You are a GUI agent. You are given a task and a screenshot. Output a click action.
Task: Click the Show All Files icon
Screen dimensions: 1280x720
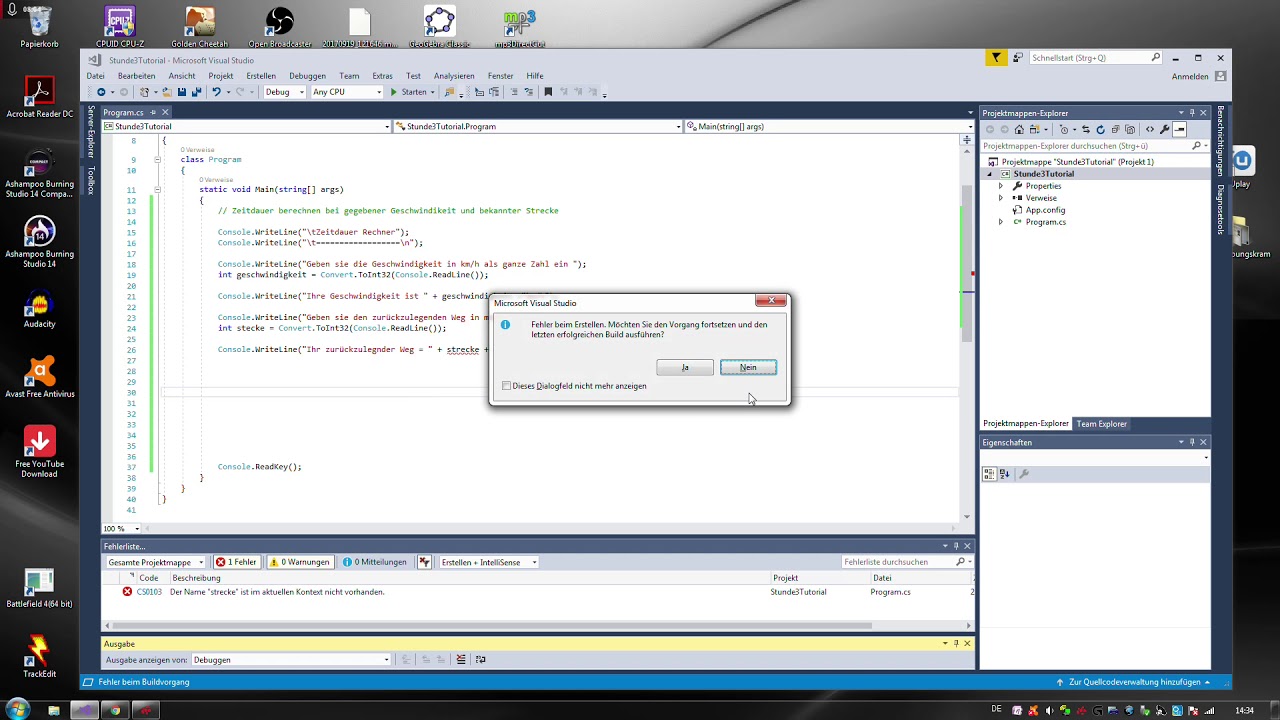[x=1130, y=129]
